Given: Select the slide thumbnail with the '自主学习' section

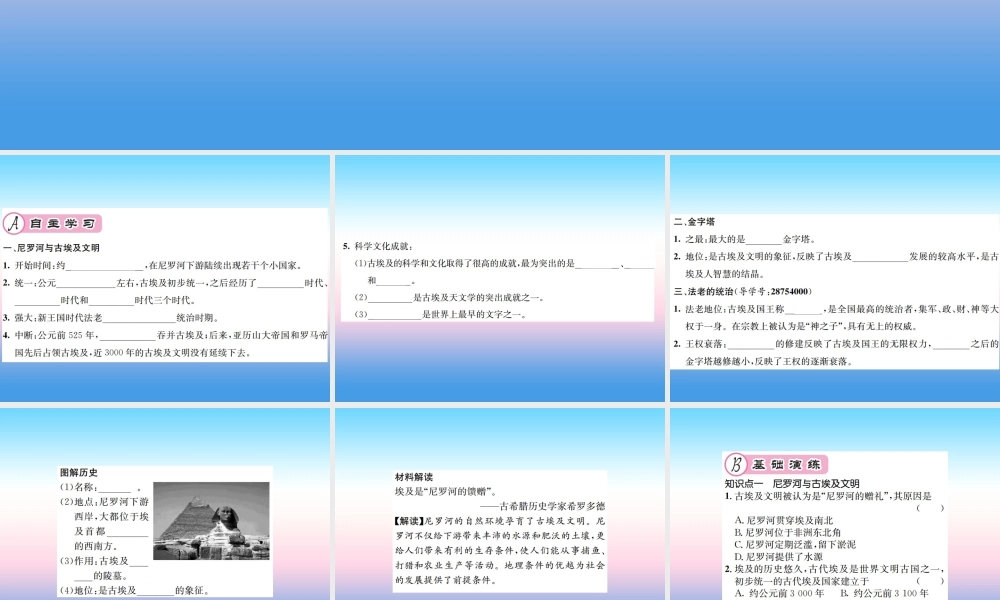Looking at the screenshot, I should point(165,278).
